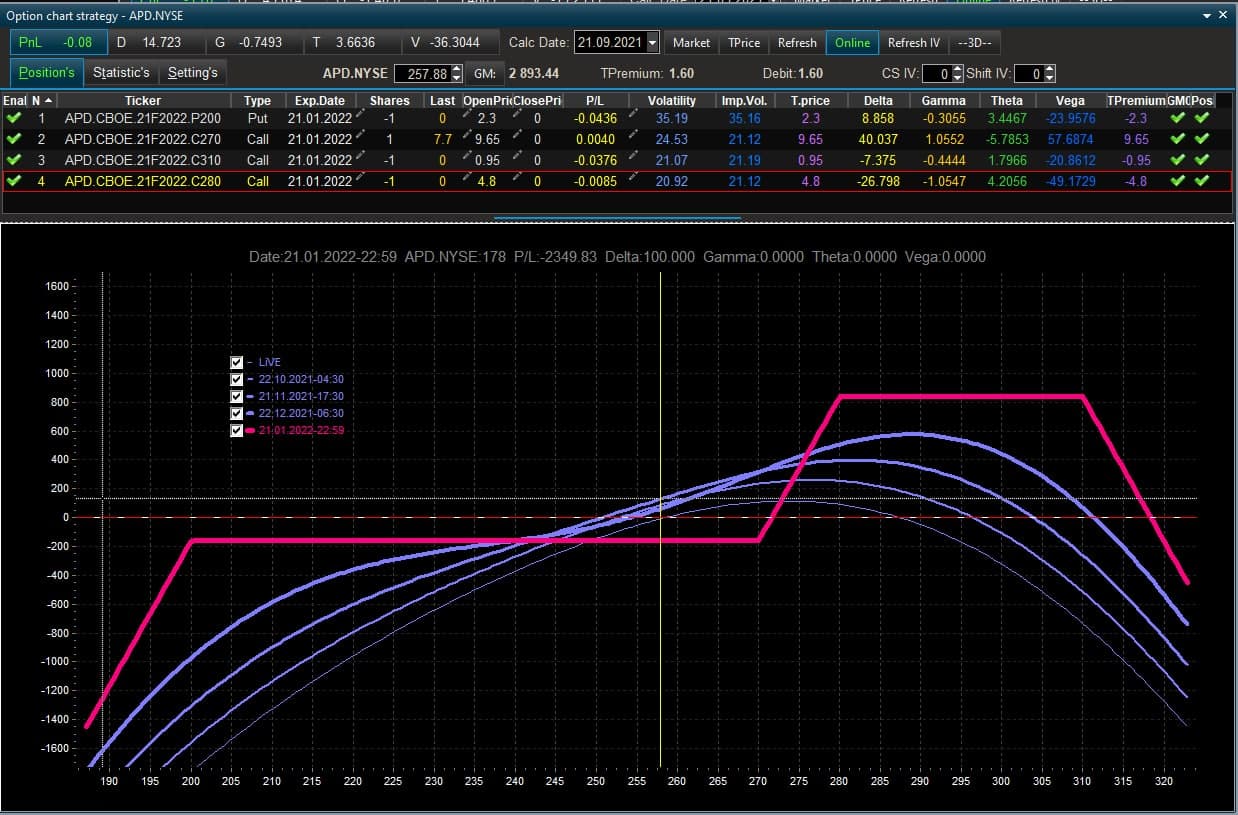
Task: Hide the 21.01.2022-22:59 expiration curve
Action: pyautogui.click(x=237, y=430)
